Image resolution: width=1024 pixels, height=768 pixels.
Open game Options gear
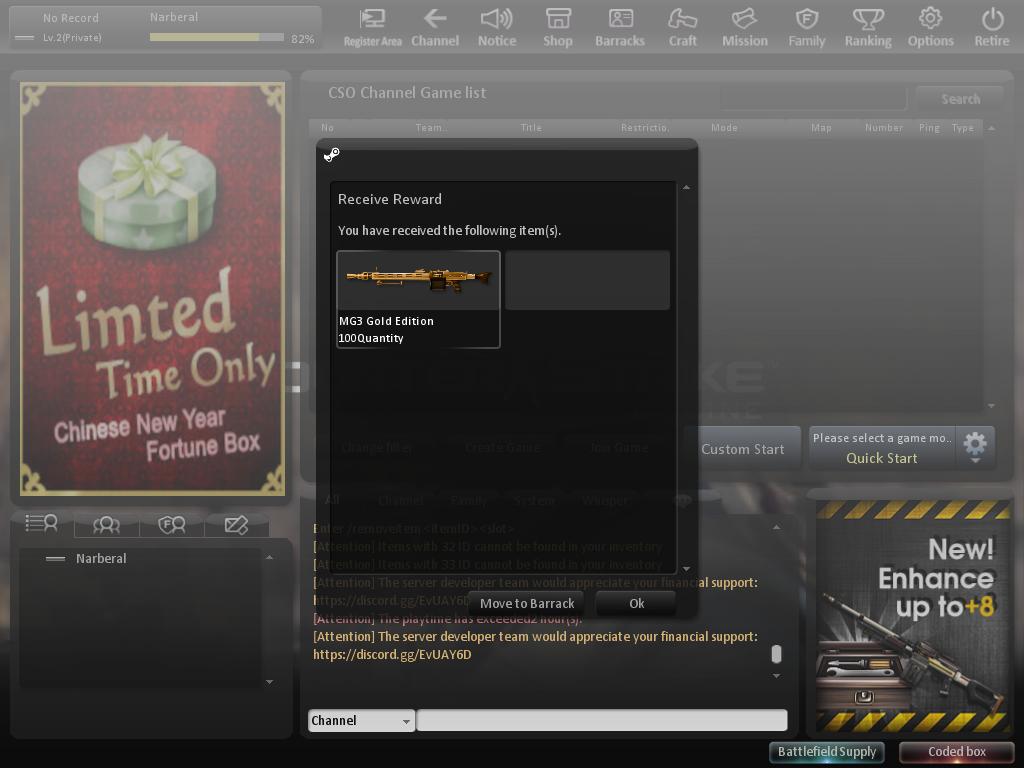pos(930,27)
